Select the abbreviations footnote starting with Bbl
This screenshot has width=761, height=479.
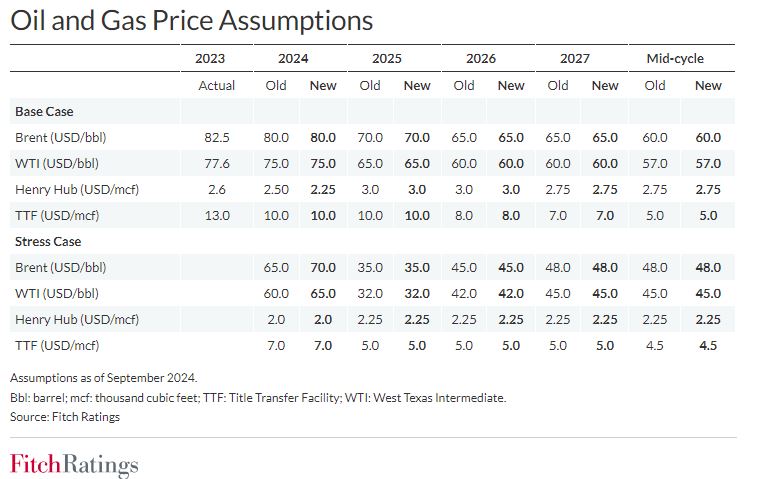click(x=258, y=397)
